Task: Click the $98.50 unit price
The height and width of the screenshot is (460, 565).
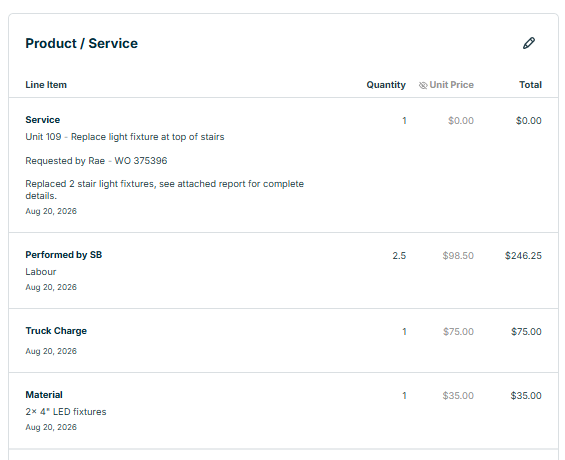Action: click(x=458, y=256)
